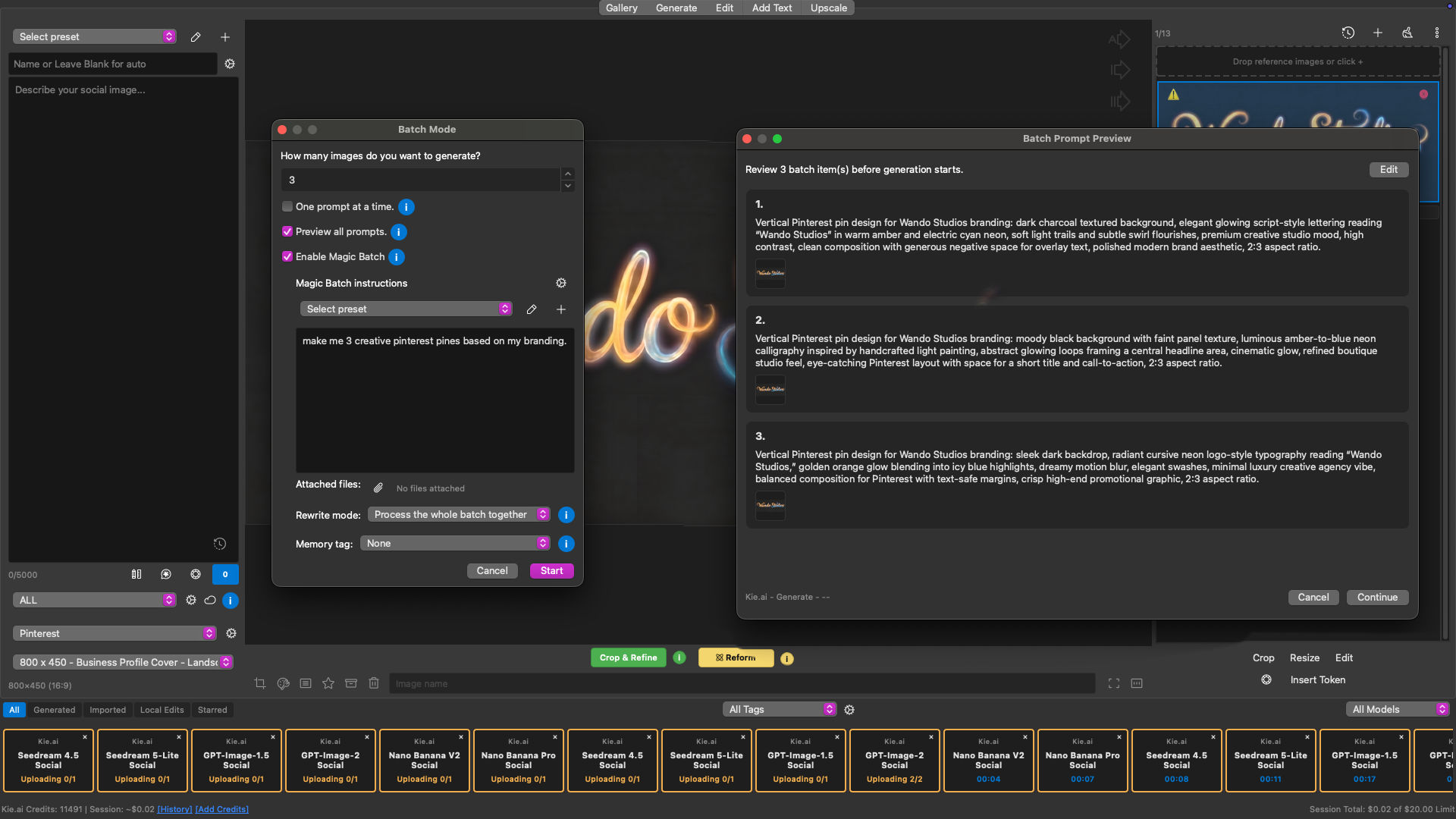This screenshot has height=819, width=1456.
Task: Click the caption text icon below canvas
Action: coord(306,683)
